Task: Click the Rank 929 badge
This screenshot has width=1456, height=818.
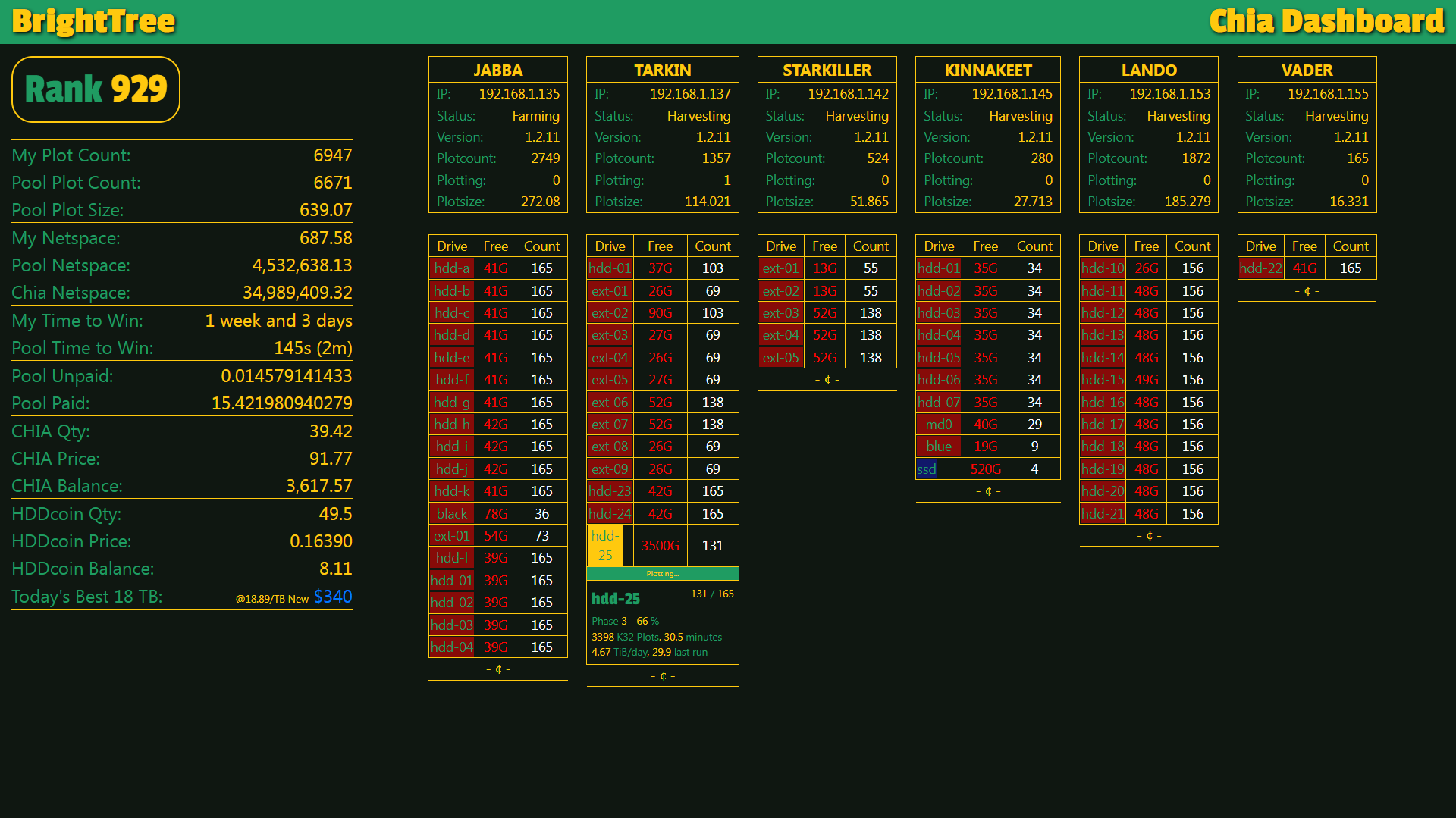Action: pyautogui.click(x=95, y=89)
